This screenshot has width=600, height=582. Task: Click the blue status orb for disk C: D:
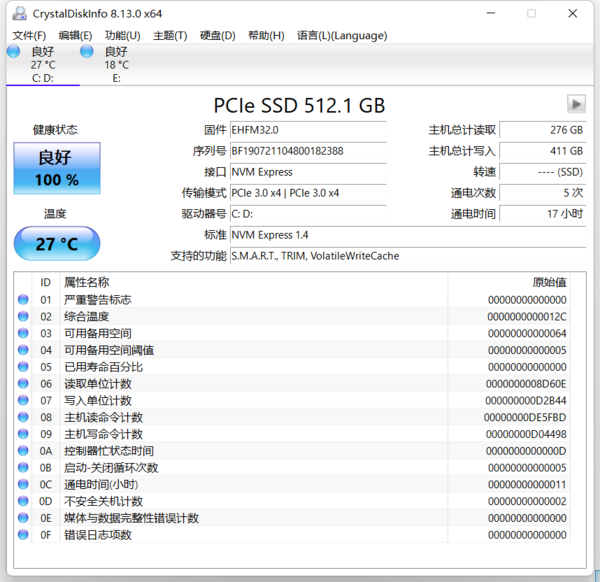click(x=14, y=51)
